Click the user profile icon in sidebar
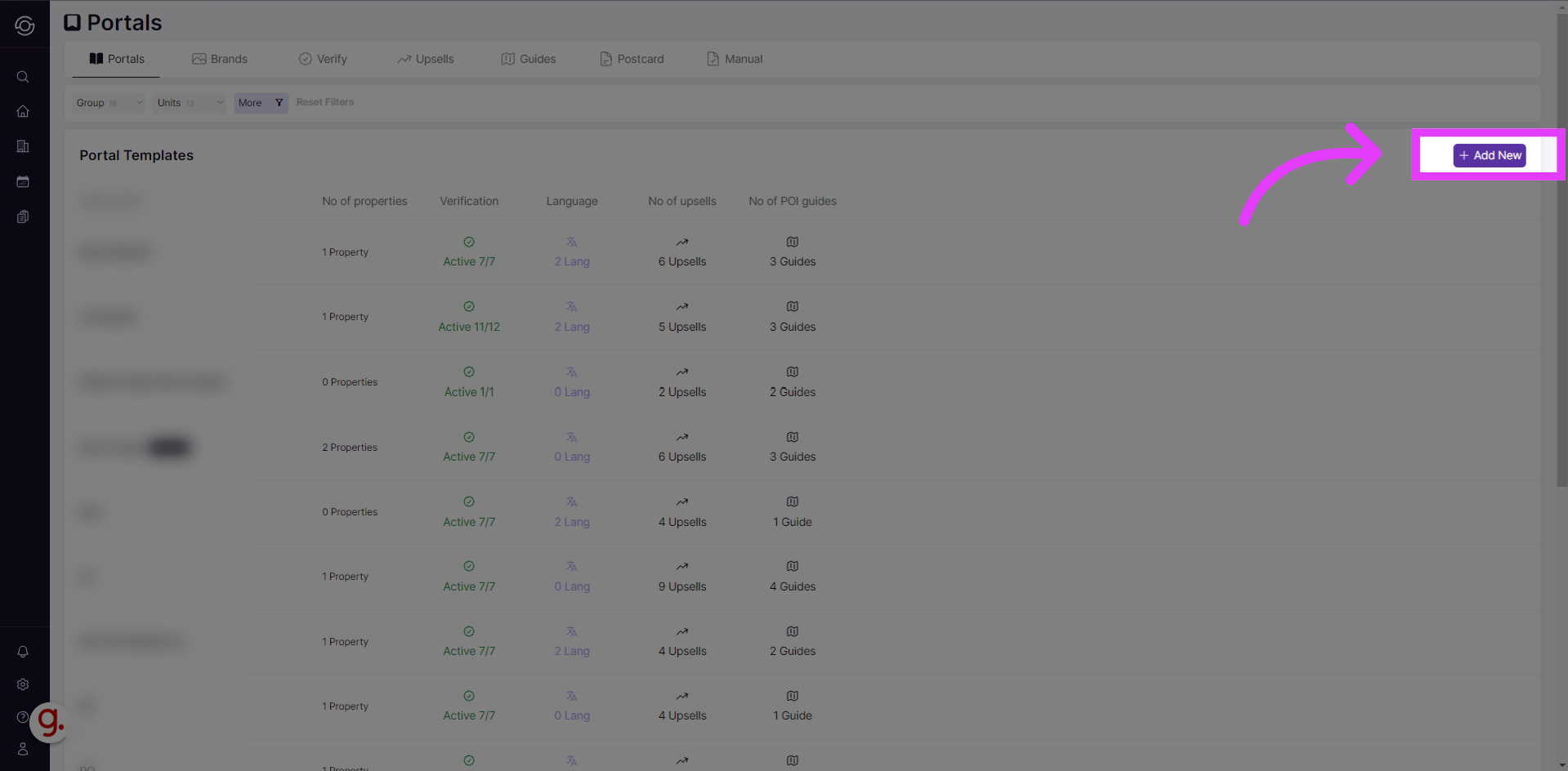 pos(23,749)
